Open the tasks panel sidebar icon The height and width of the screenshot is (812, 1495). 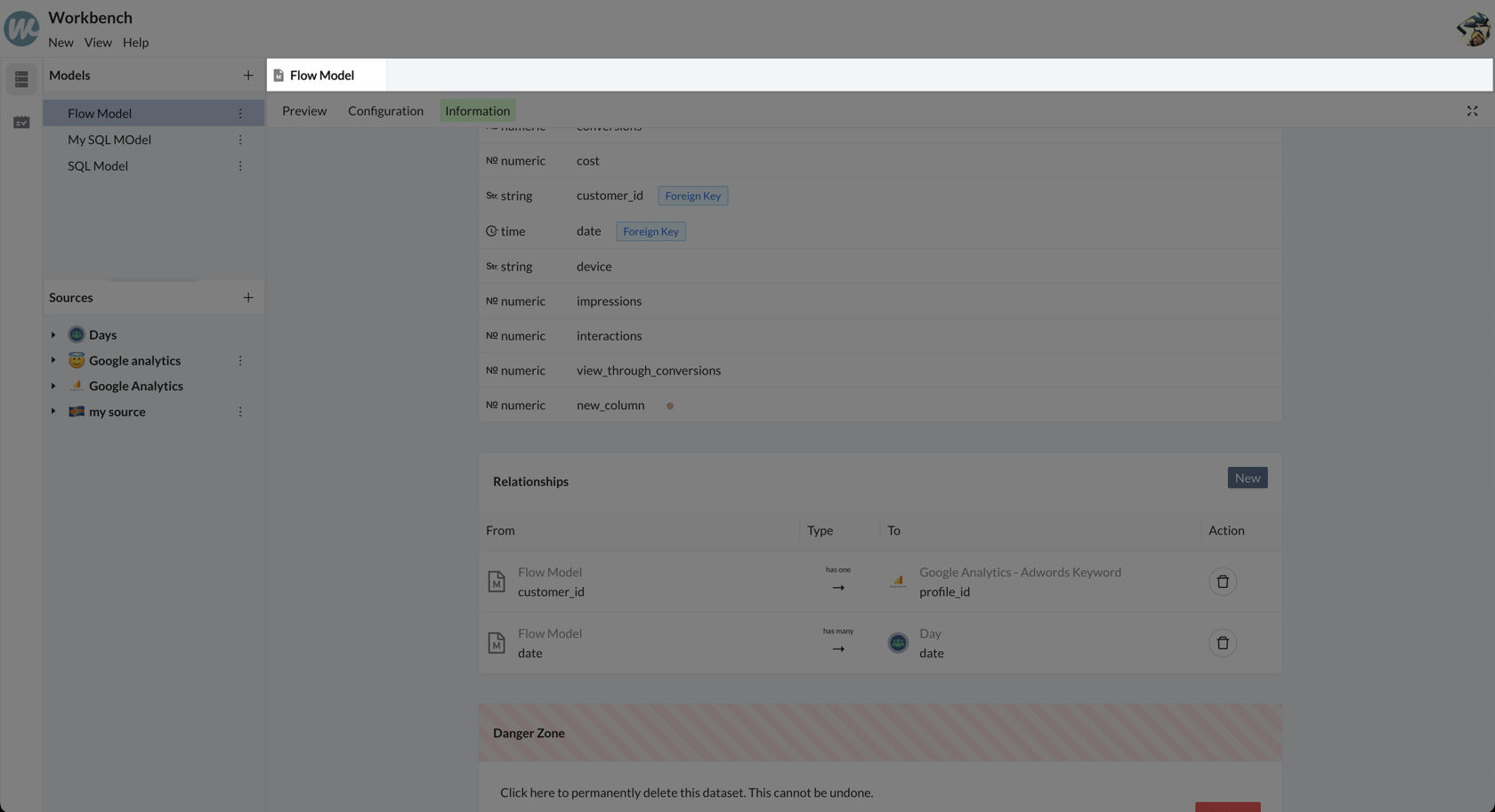(x=21, y=122)
